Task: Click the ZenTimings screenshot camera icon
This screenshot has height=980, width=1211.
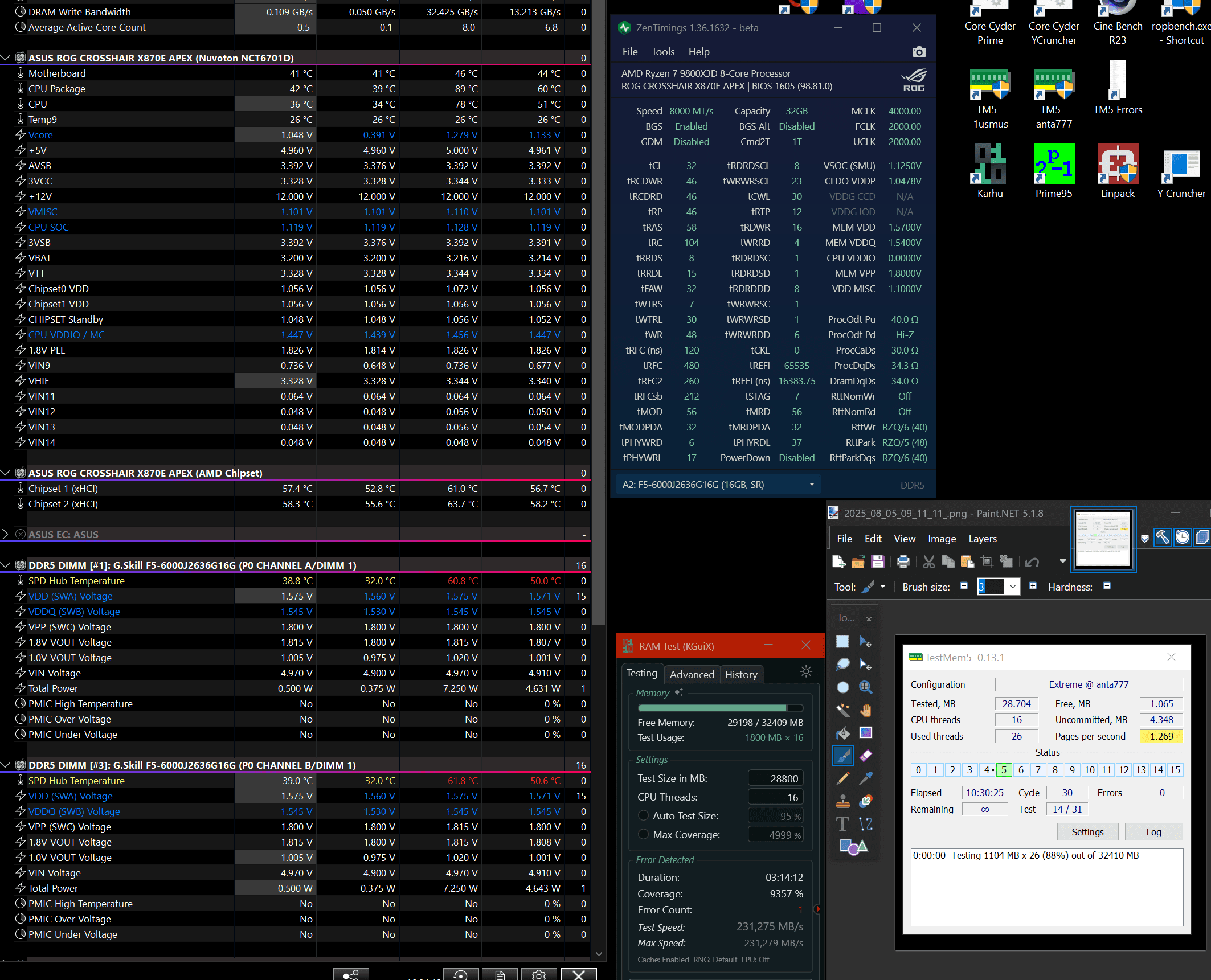Action: coord(919,52)
